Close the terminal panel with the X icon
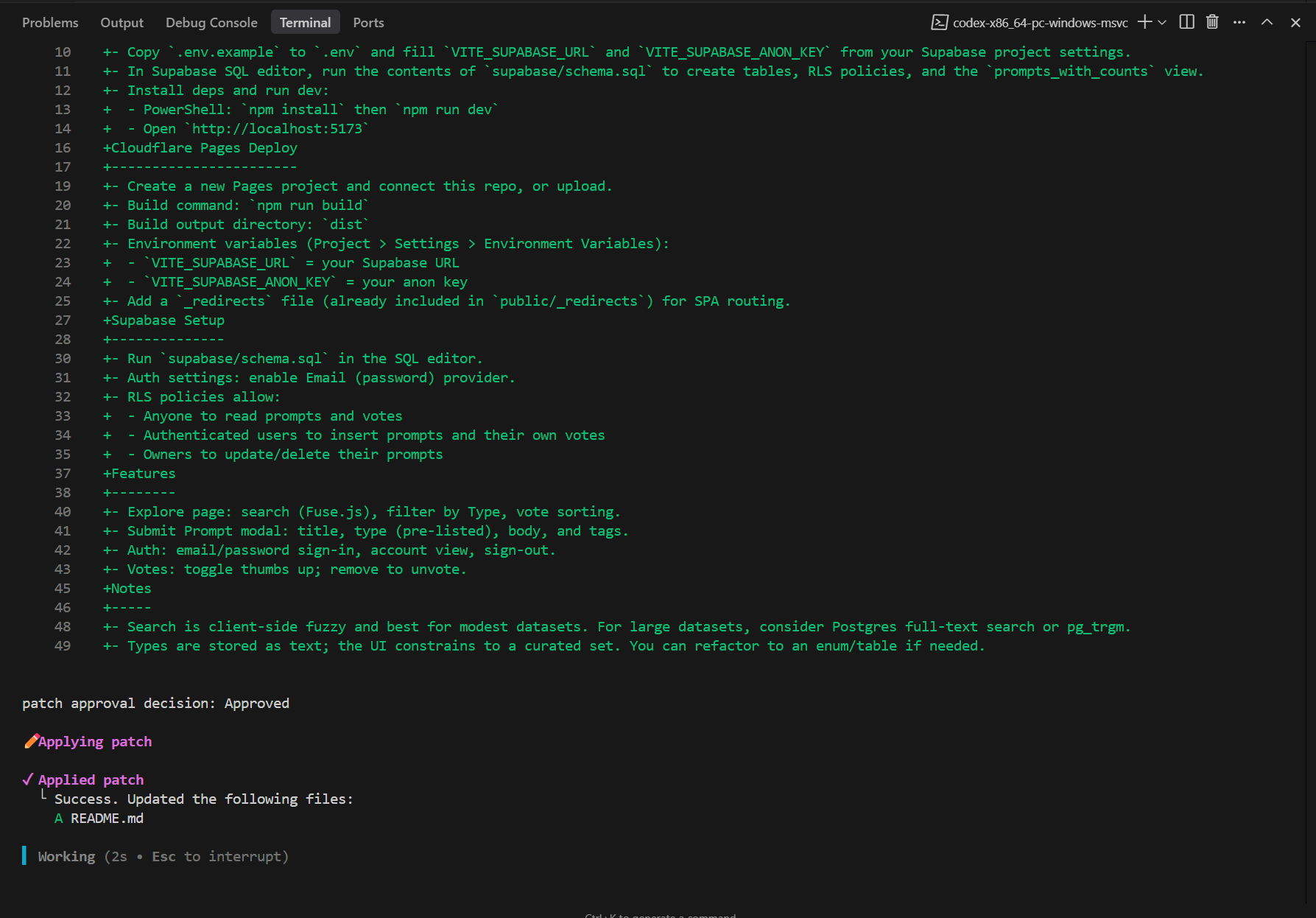Viewport: 1316px width, 918px height. (1295, 22)
